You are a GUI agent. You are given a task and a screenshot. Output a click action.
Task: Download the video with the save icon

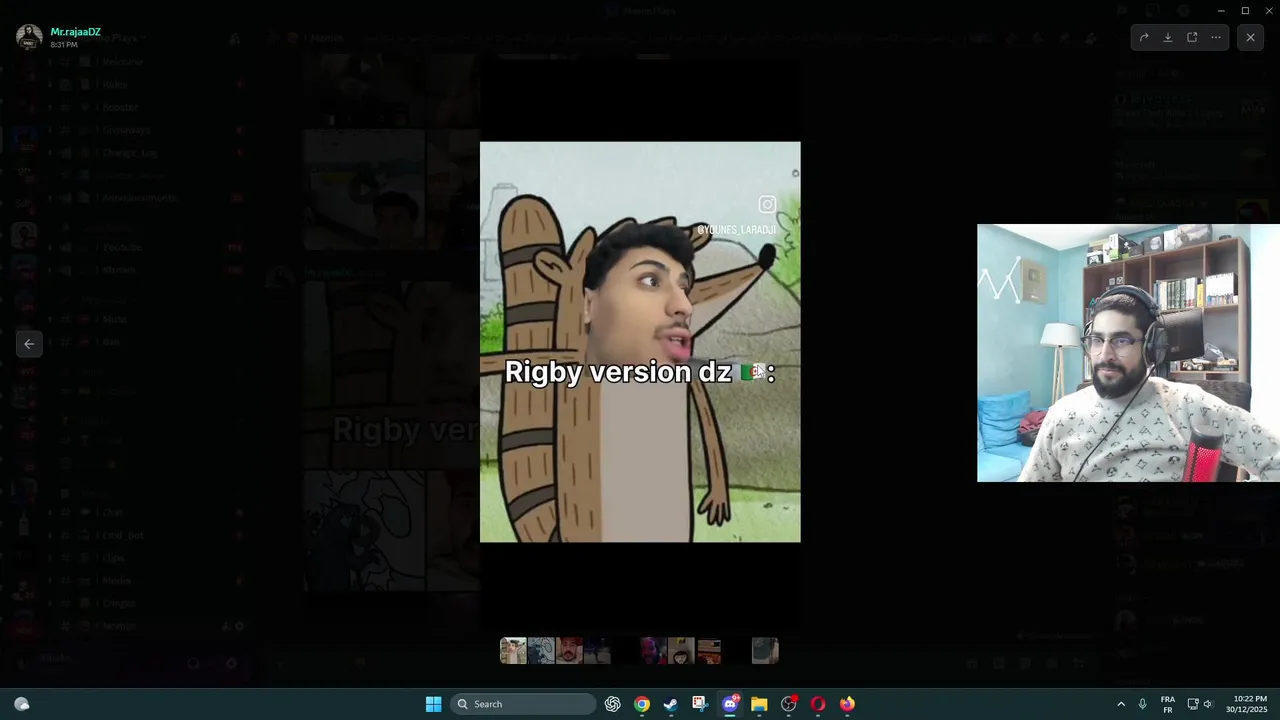1168,37
